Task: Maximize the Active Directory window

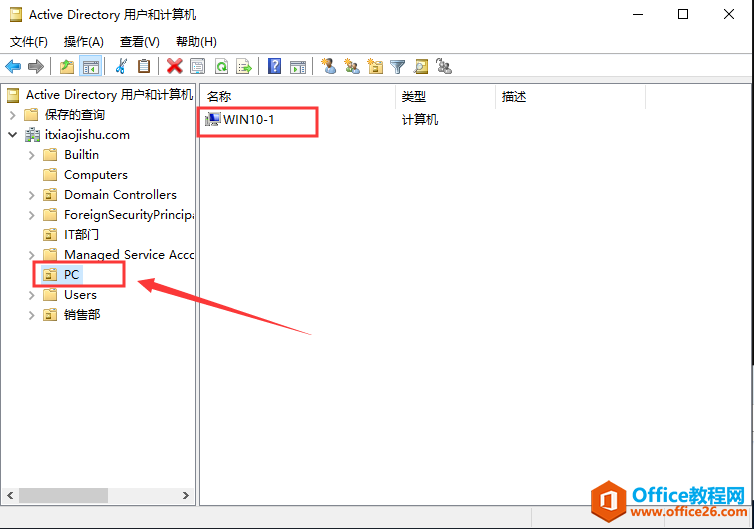Action: [x=683, y=14]
